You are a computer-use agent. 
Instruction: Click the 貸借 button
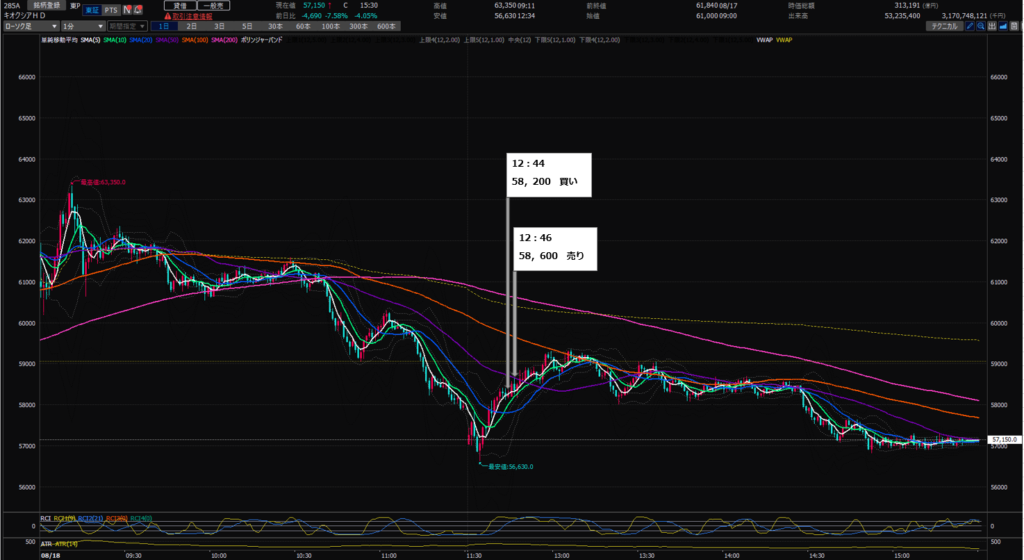coord(180,5)
